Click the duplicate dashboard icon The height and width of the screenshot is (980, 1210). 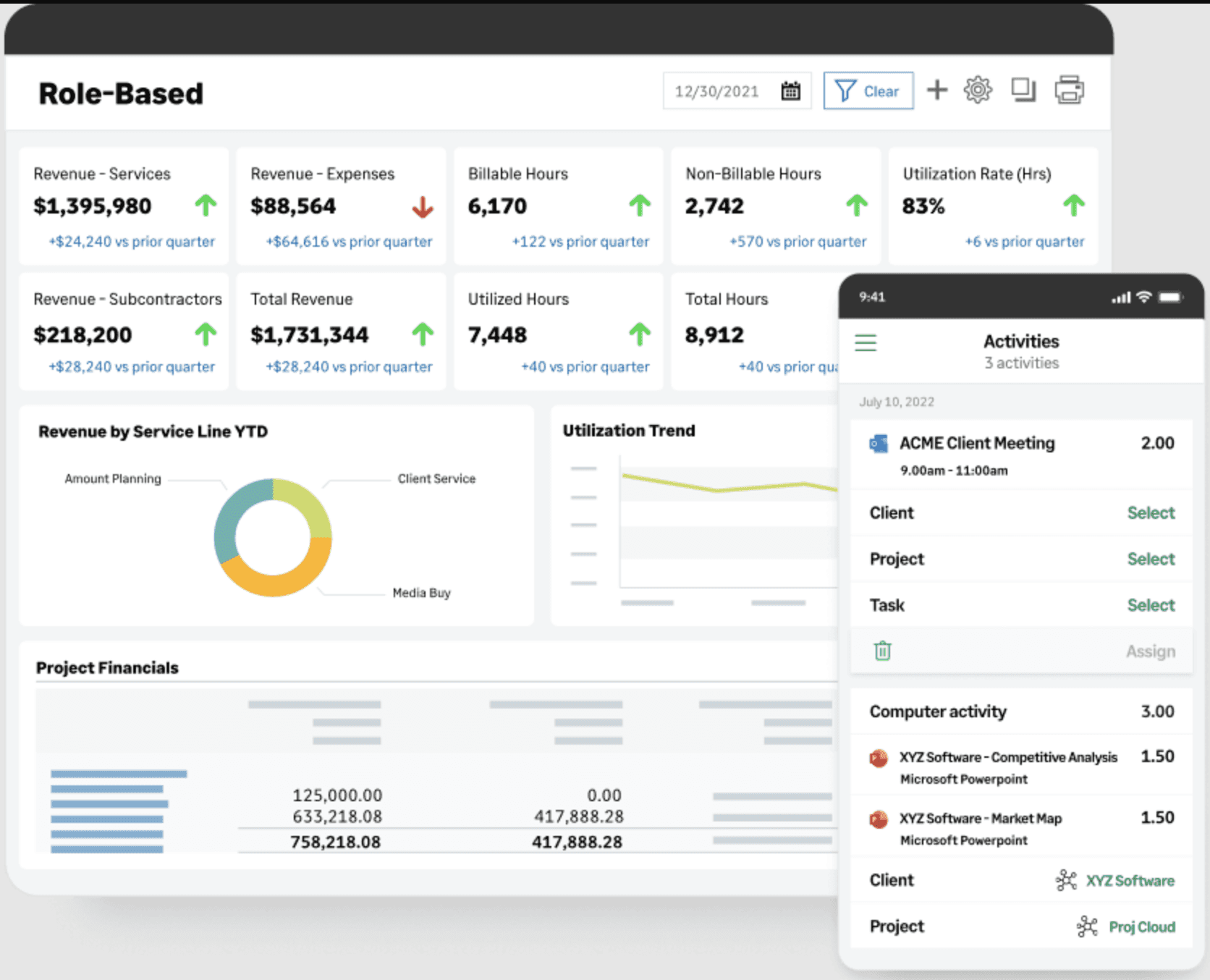coord(1023,90)
